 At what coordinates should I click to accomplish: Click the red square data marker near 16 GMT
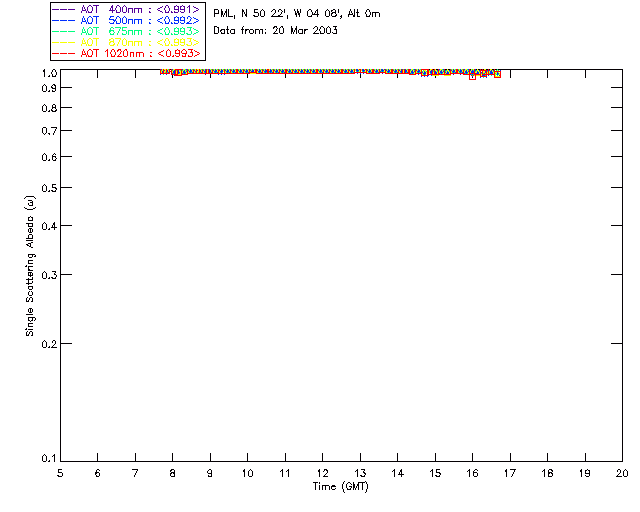coord(472,77)
